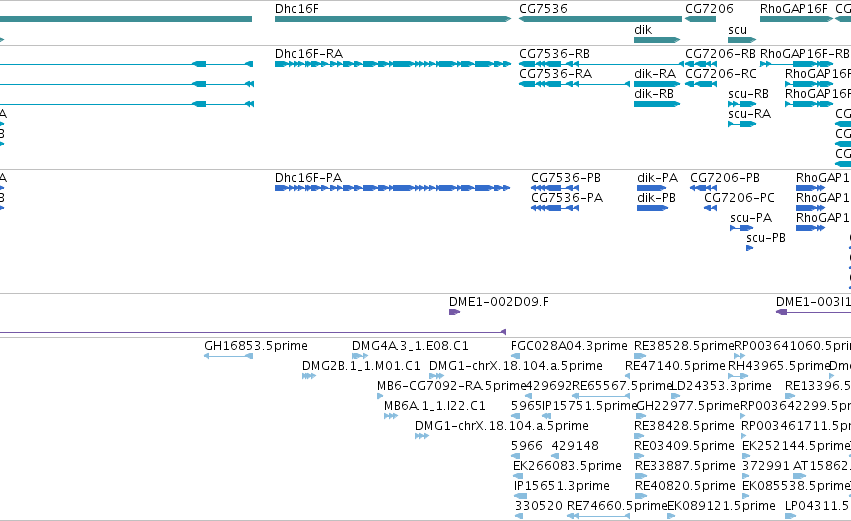
Task: Click the EK252144.5prime EST
Action: (x=747, y=457)
